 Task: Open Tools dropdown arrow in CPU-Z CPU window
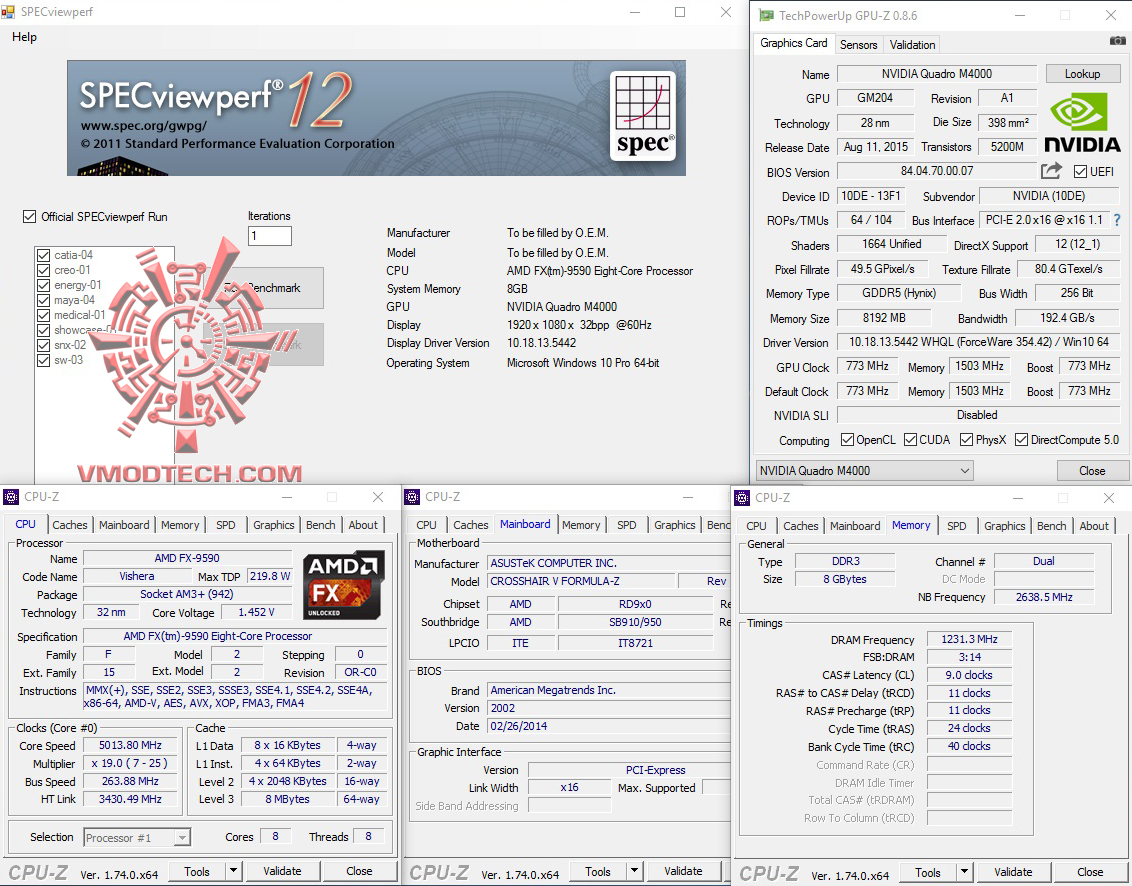tap(233, 871)
